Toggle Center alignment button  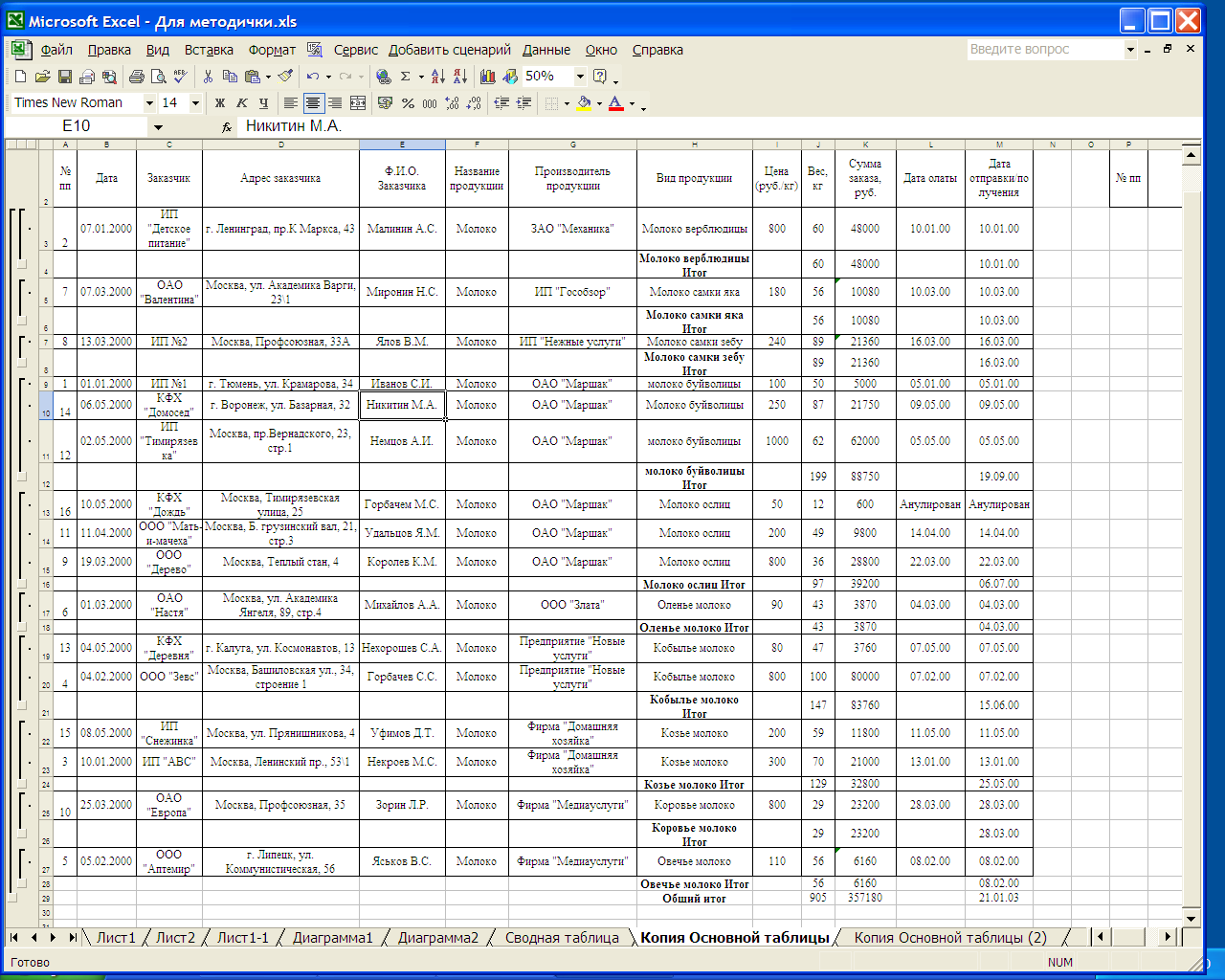pyautogui.click(x=313, y=102)
